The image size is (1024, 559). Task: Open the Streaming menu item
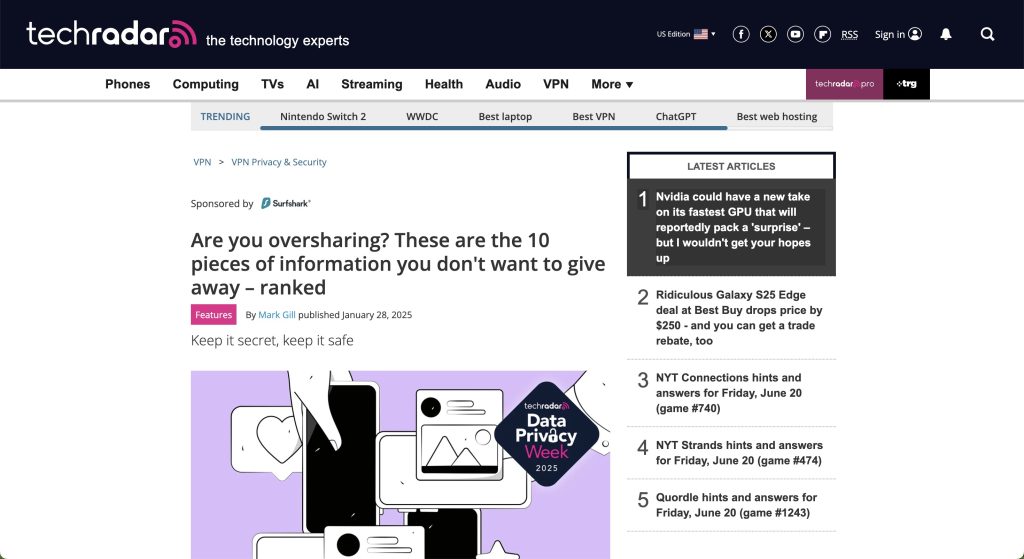372,84
